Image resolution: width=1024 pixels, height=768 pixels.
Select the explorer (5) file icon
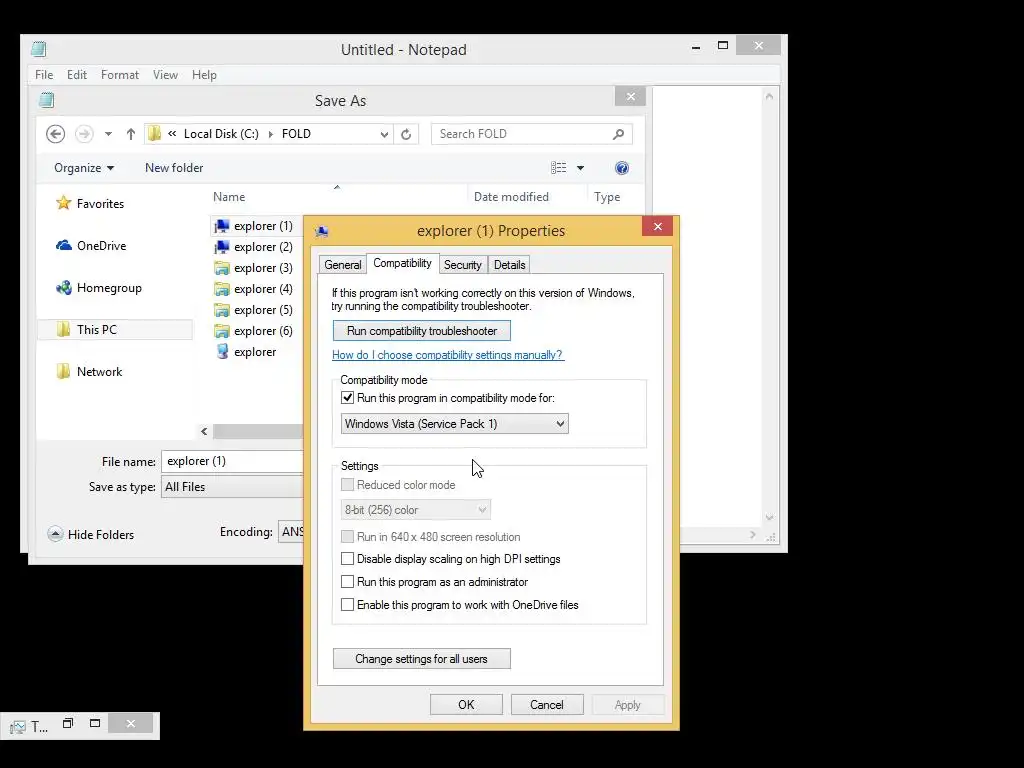[222, 310]
